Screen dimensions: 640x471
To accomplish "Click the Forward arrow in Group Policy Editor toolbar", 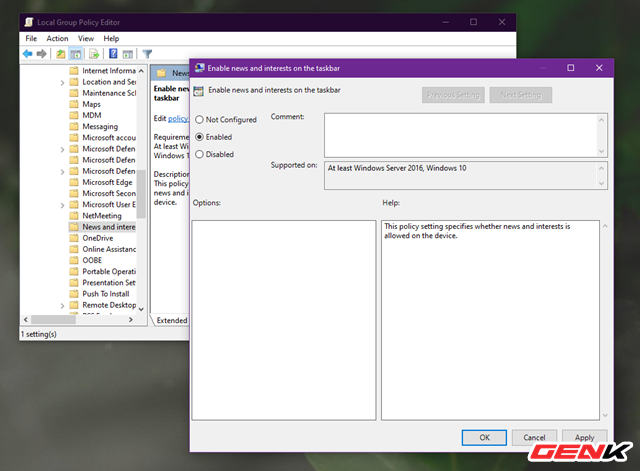I will [x=41, y=53].
